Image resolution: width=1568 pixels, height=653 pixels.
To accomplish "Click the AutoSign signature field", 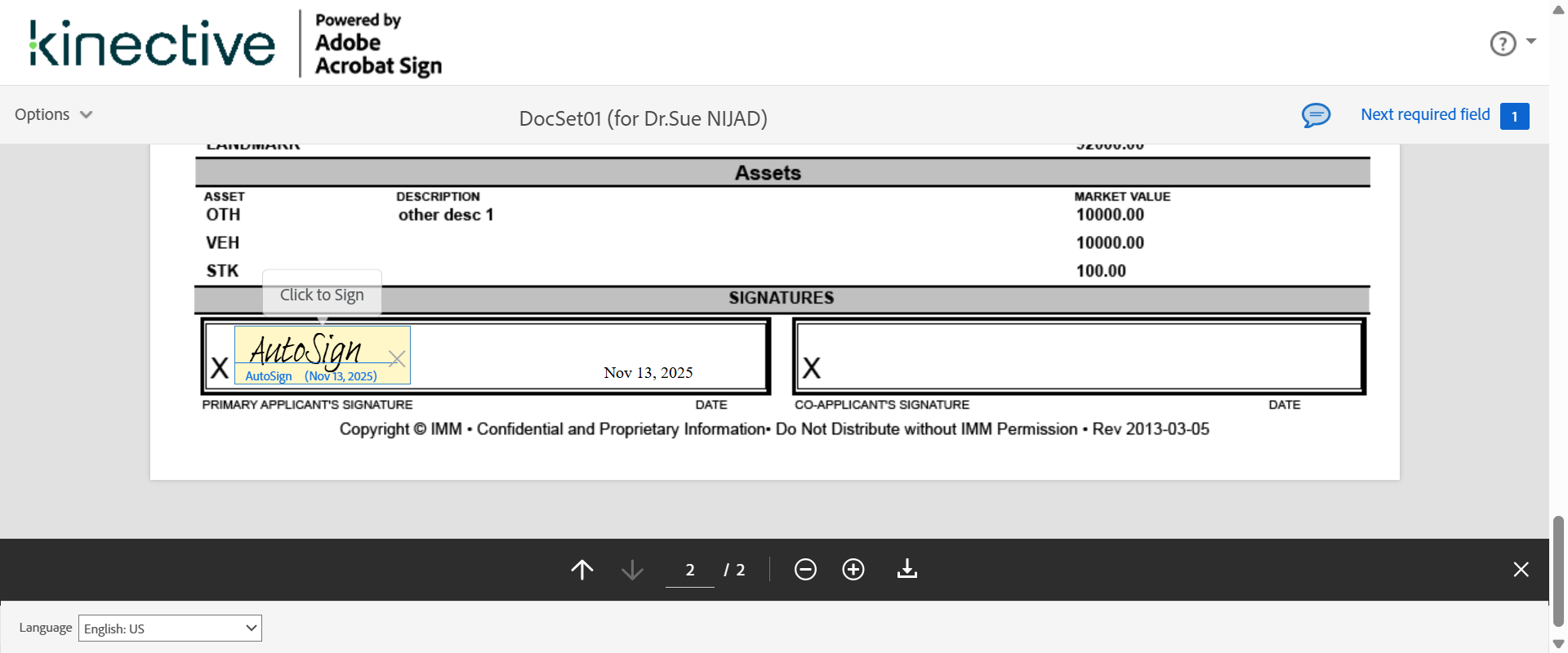I will point(323,355).
